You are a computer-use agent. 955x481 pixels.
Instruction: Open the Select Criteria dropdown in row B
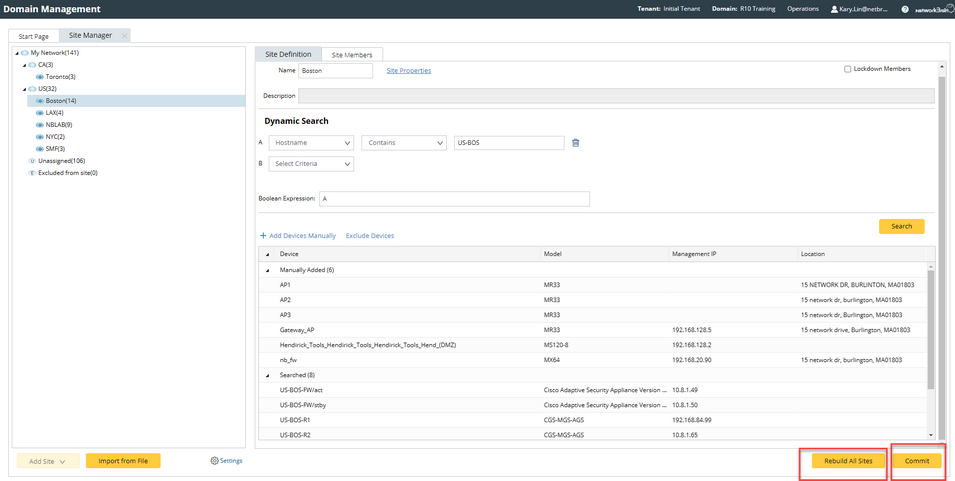[311, 164]
